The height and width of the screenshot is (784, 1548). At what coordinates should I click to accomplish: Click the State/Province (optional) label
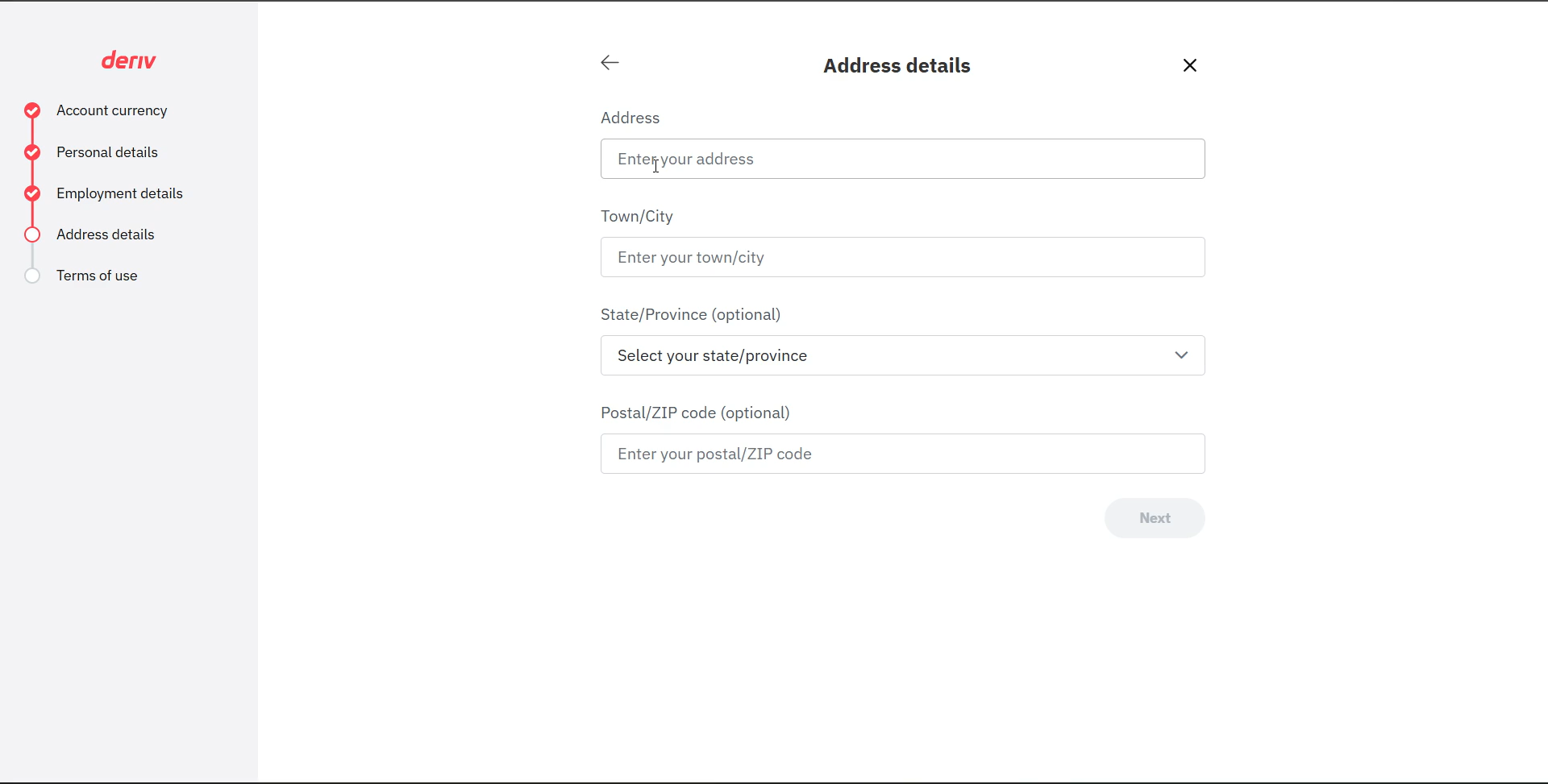pyautogui.click(x=691, y=314)
